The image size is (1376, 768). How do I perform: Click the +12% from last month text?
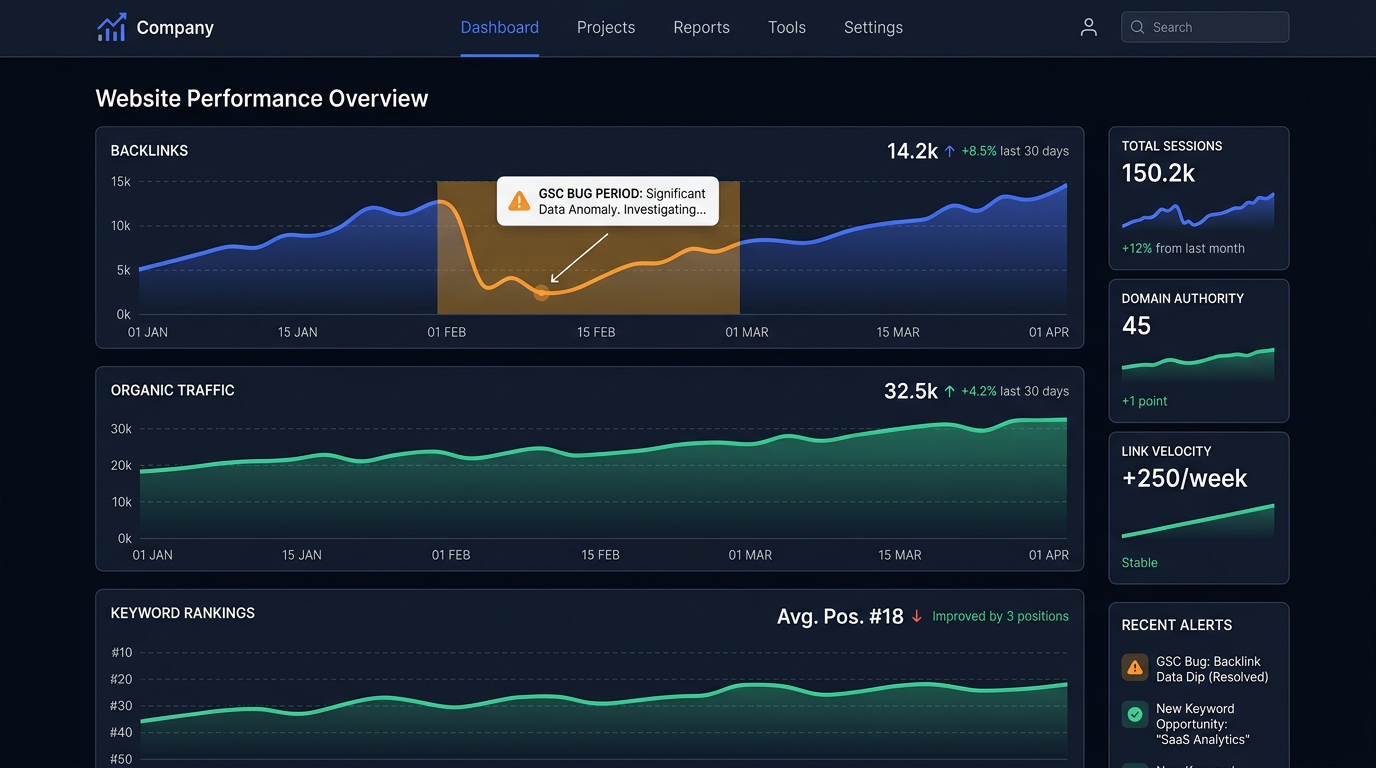point(1183,248)
